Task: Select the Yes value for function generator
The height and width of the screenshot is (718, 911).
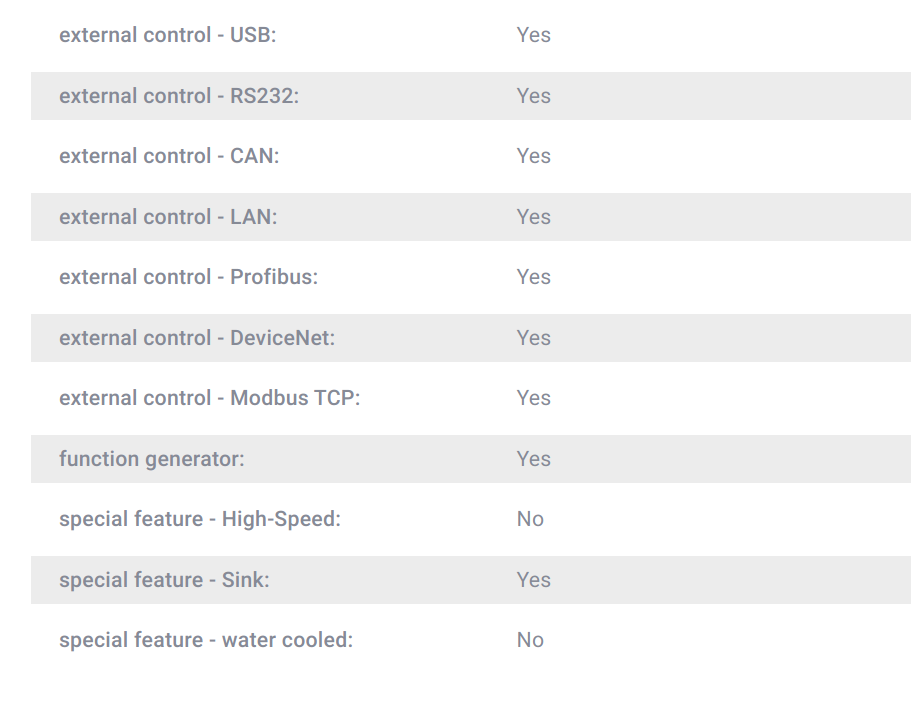Action: coord(533,459)
